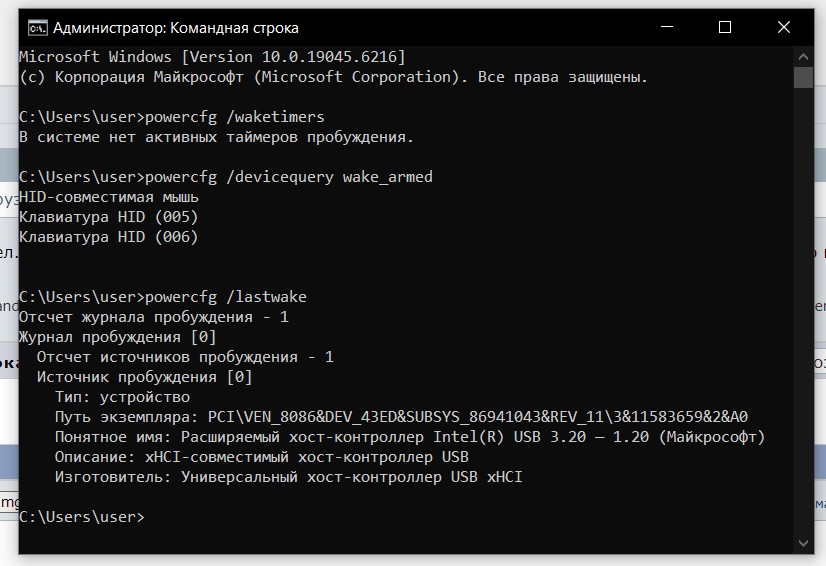Screen dimensions: 826x566
Task: Click the vertical scrollbar thumb
Action: coord(803,78)
